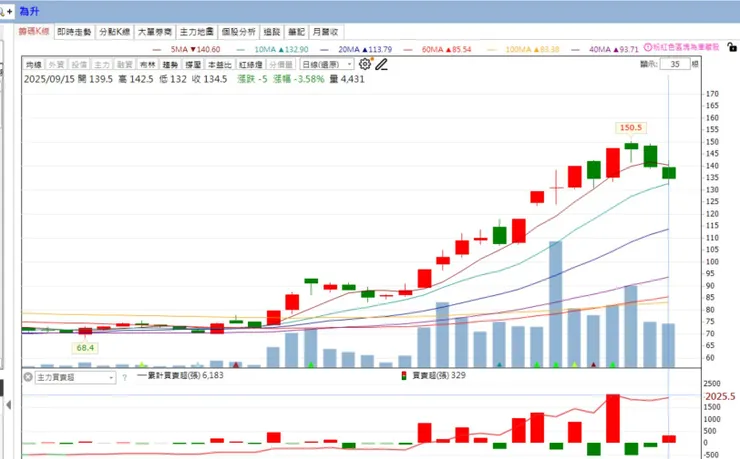Toggle the 紅綠燈 indicator button
The height and width of the screenshot is (459, 740).
coord(250,65)
